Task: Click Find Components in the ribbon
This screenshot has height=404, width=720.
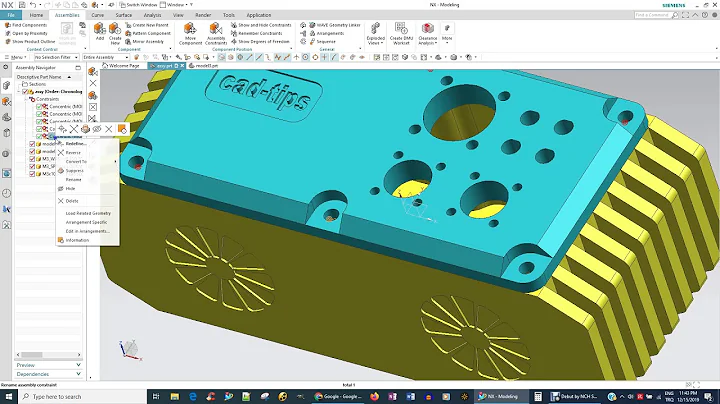Action: [x=26, y=25]
